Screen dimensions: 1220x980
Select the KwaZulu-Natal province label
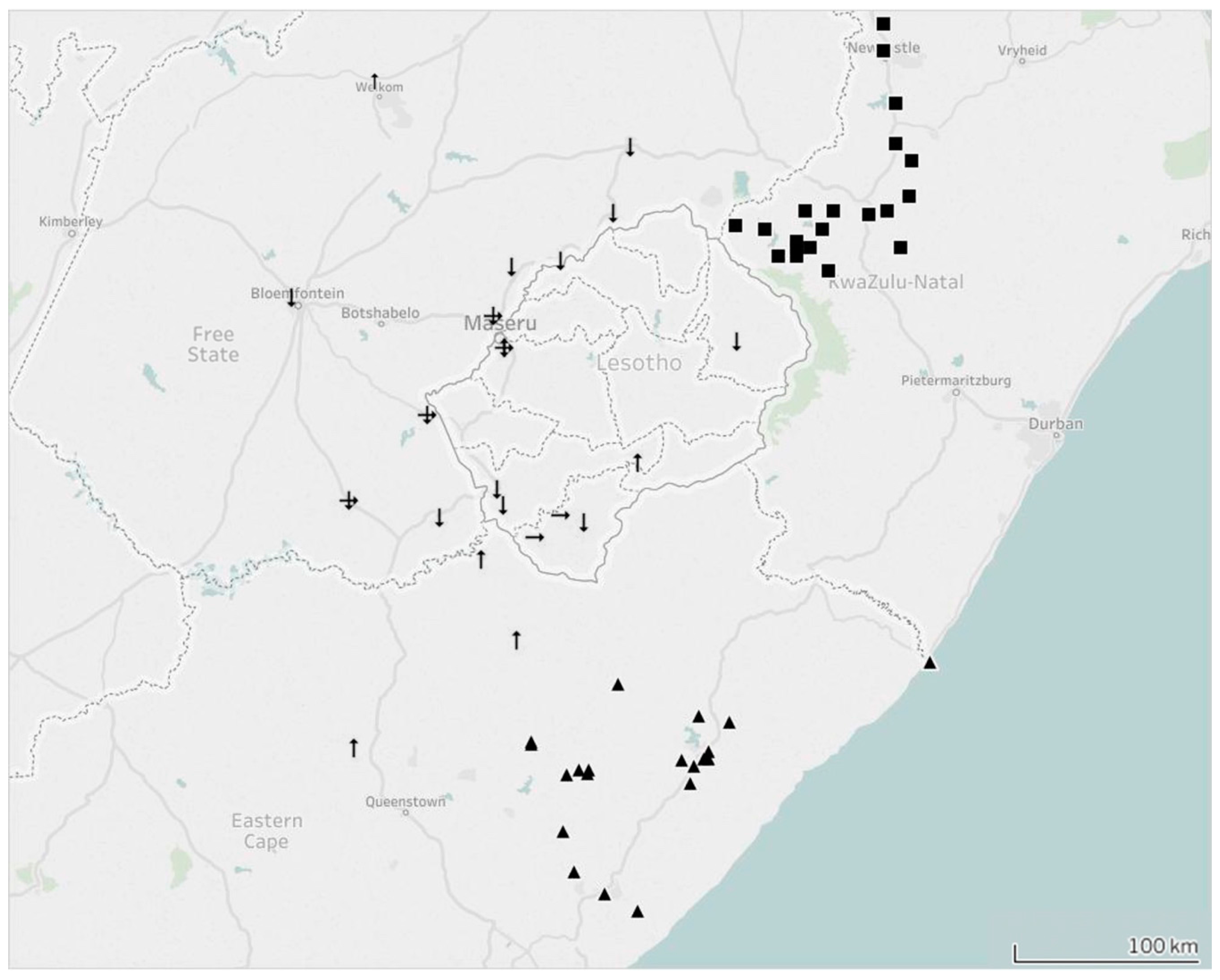pyautogui.click(x=897, y=282)
